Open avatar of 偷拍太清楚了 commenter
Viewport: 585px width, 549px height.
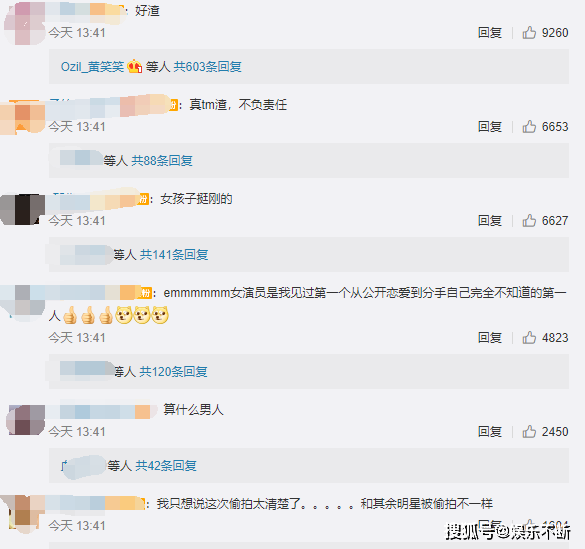[x=23, y=514]
